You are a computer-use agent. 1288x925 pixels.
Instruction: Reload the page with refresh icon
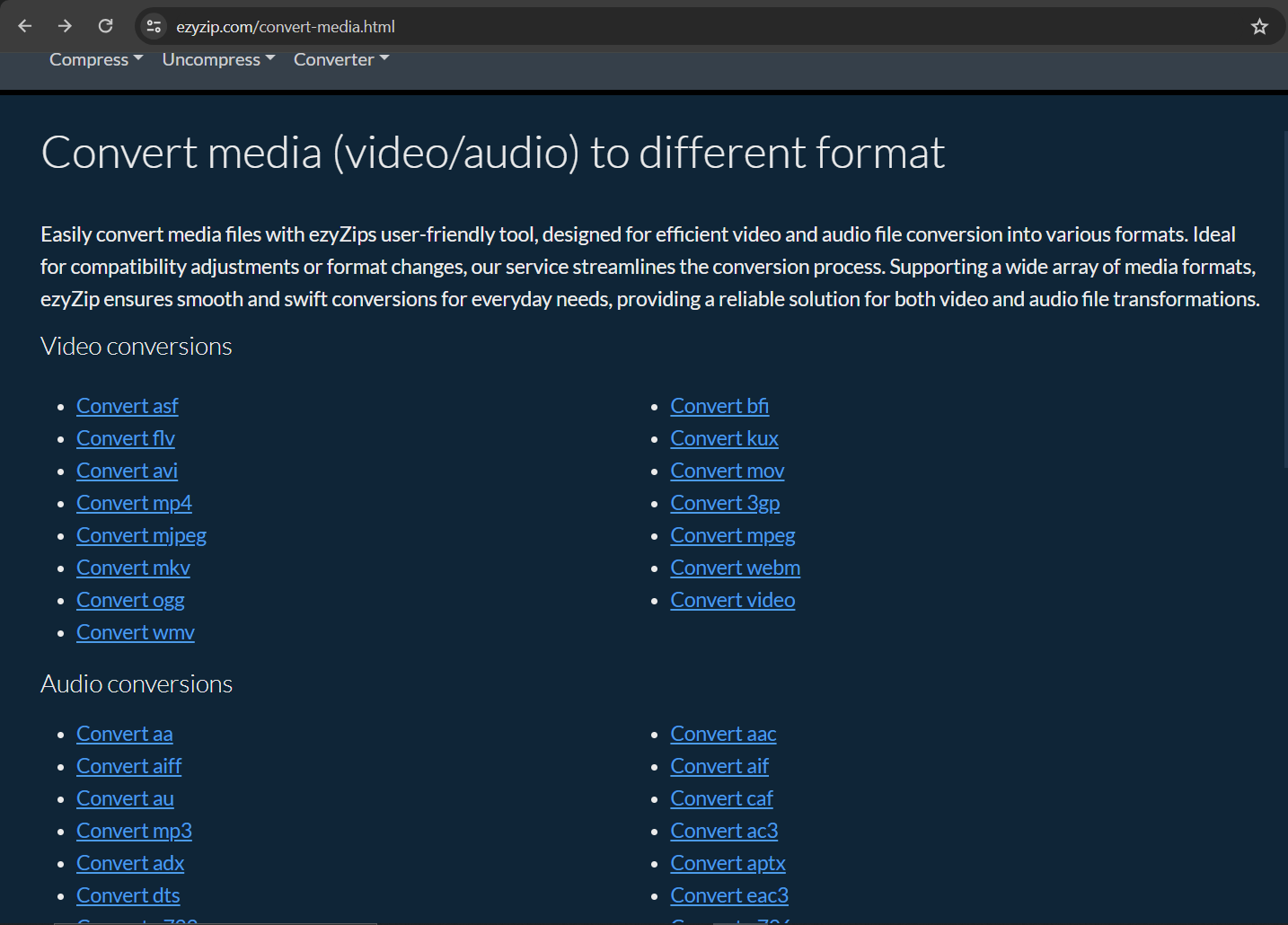[x=105, y=26]
